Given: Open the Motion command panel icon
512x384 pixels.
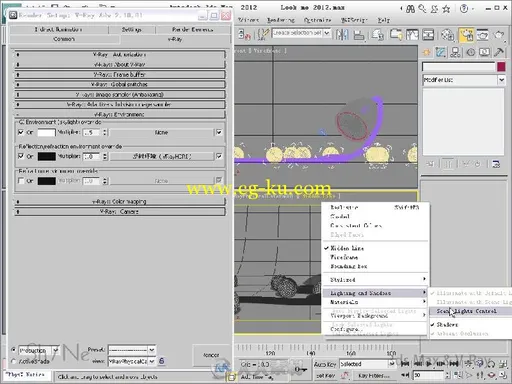Looking at the screenshot, I should pos(470,52).
